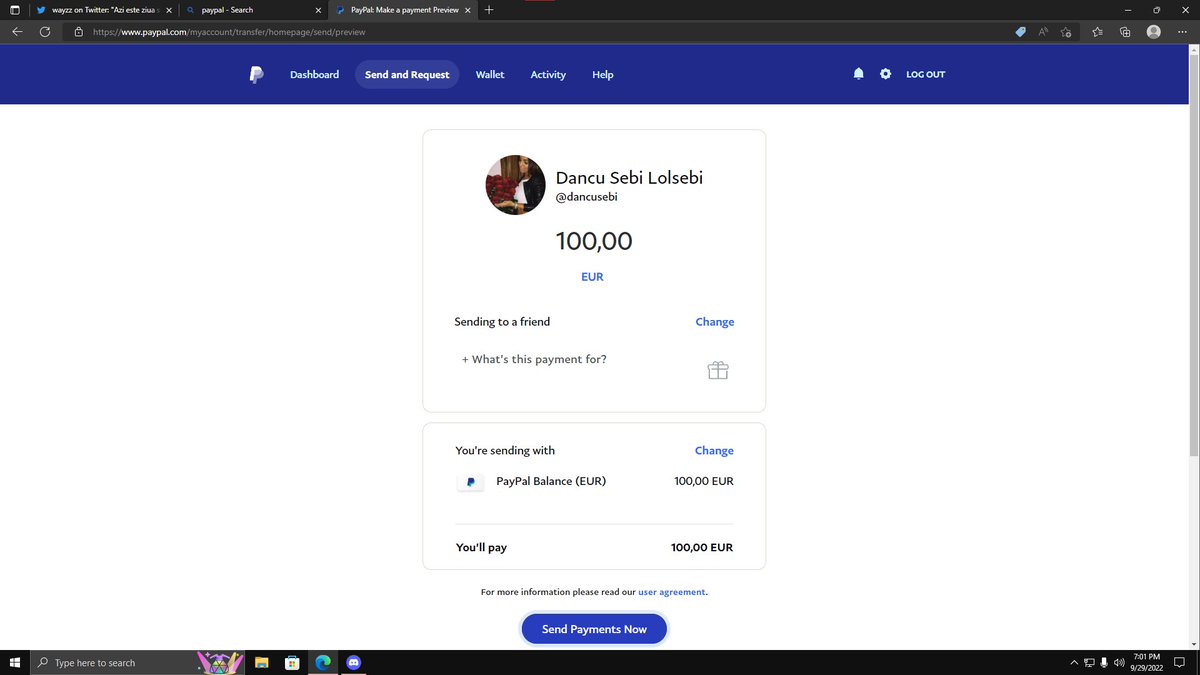1200x675 pixels.
Task: Go back with the browser back arrow
Action: pos(17,32)
